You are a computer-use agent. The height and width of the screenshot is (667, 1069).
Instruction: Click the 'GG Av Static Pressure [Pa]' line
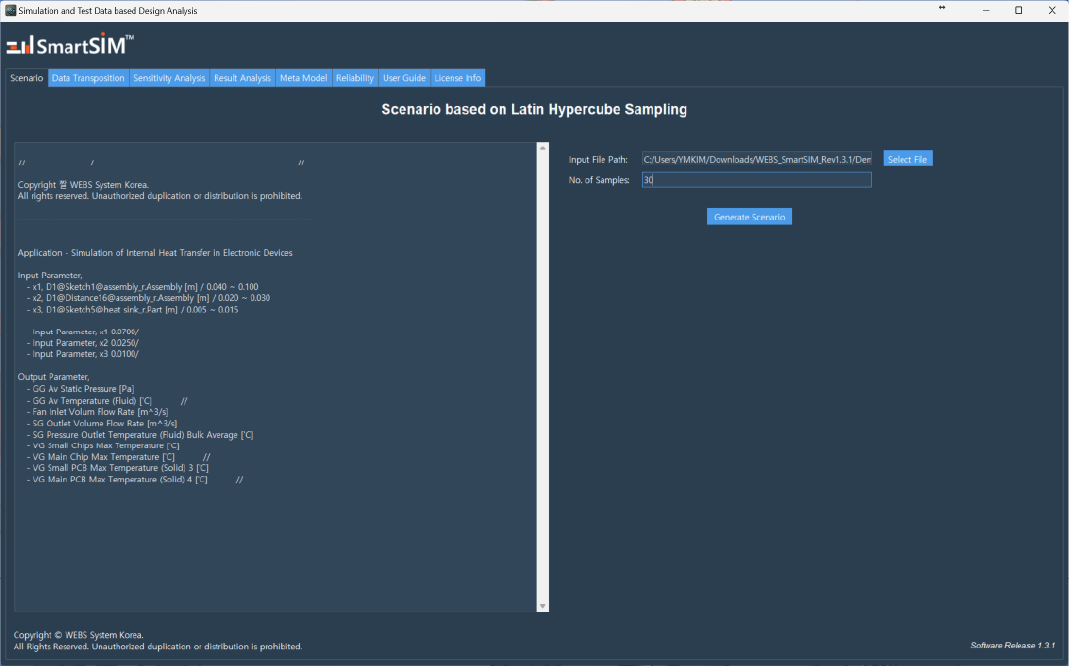pyautogui.click(x=80, y=389)
